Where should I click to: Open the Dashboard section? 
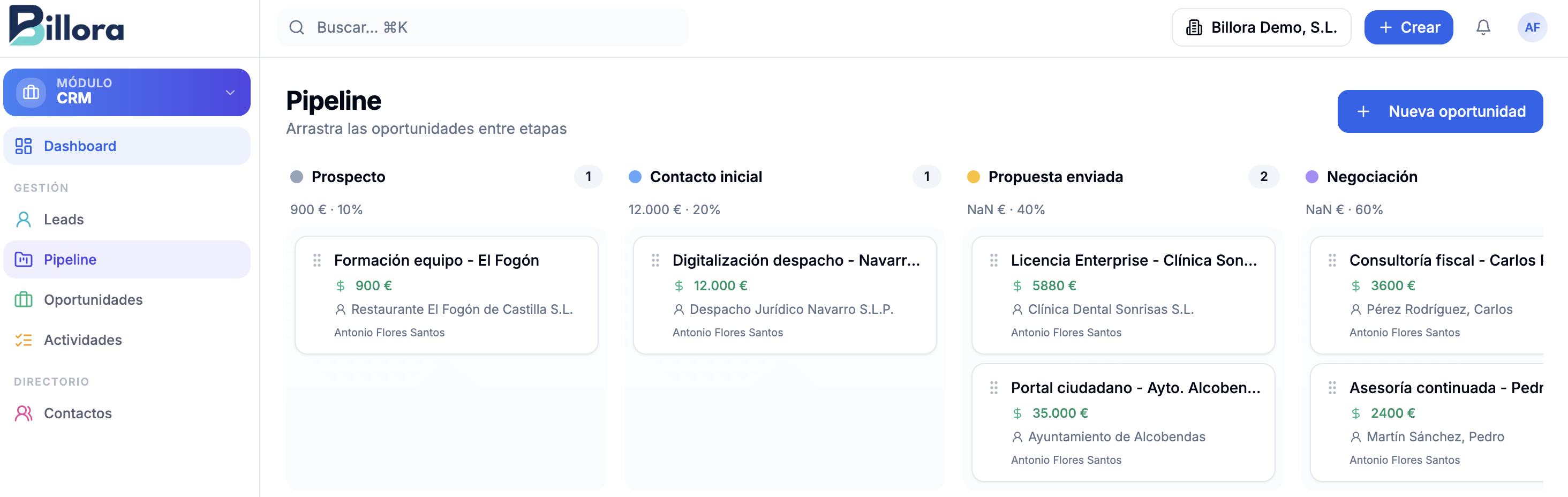(x=80, y=146)
